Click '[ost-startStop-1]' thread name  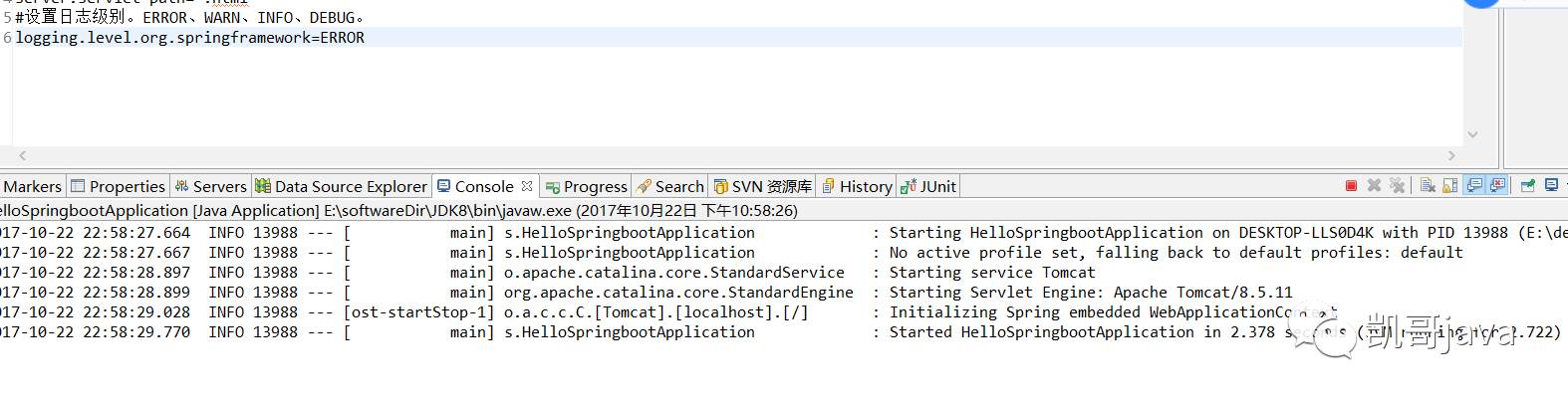tap(418, 311)
